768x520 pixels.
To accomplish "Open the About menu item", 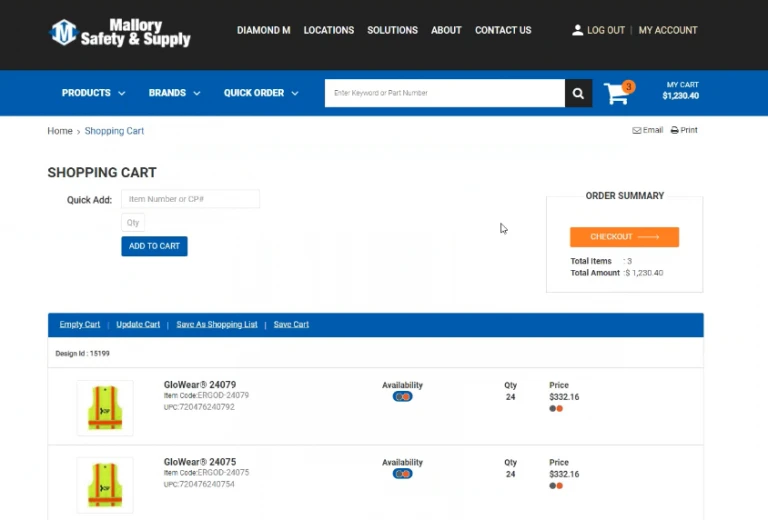I will pos(446,30).
